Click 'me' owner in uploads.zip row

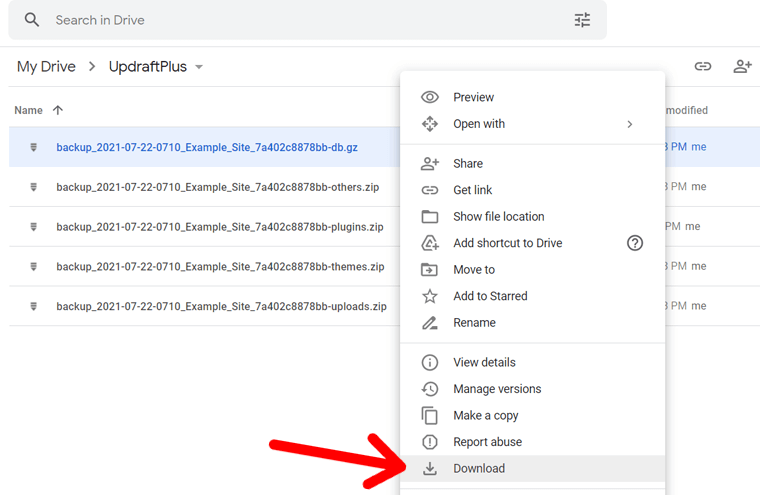(698, 306)
